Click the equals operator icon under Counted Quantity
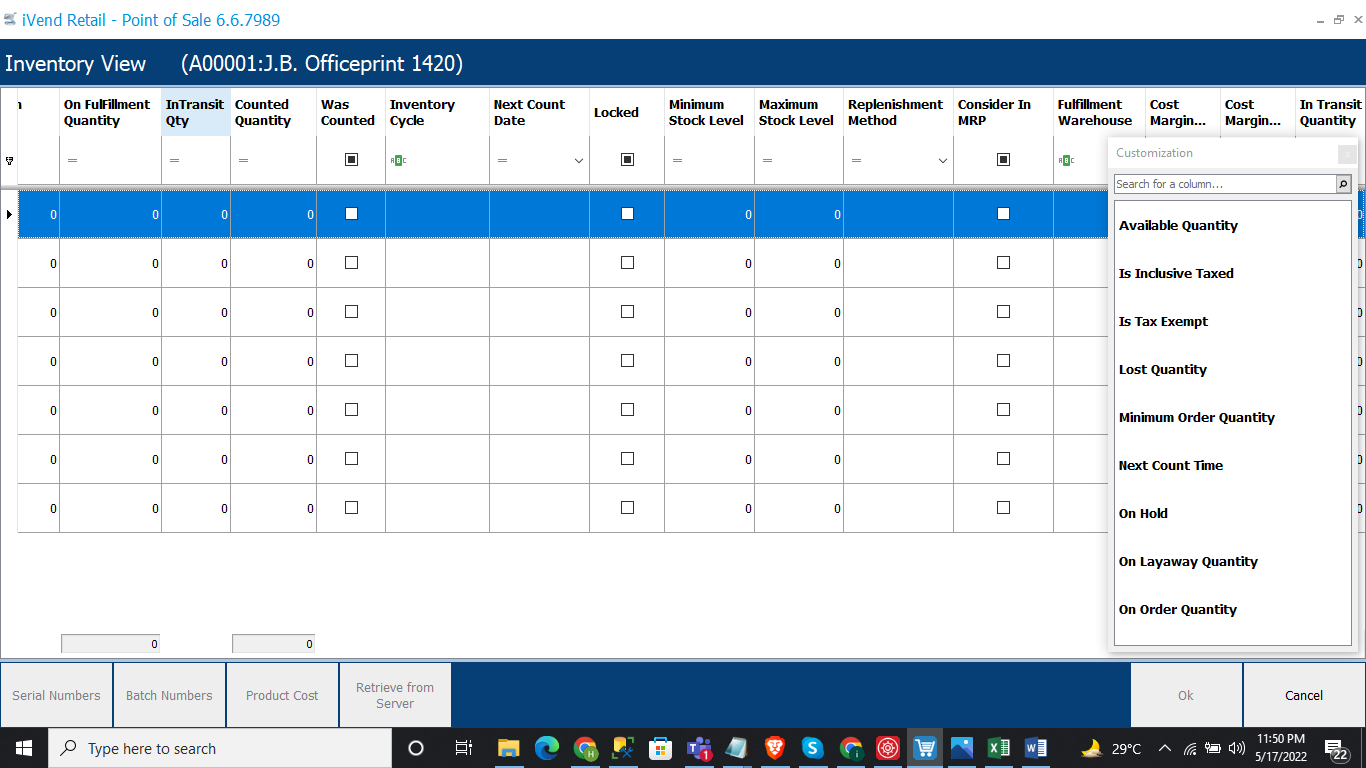This screenshot has height=768, width=1366. [x=243, y=161]
